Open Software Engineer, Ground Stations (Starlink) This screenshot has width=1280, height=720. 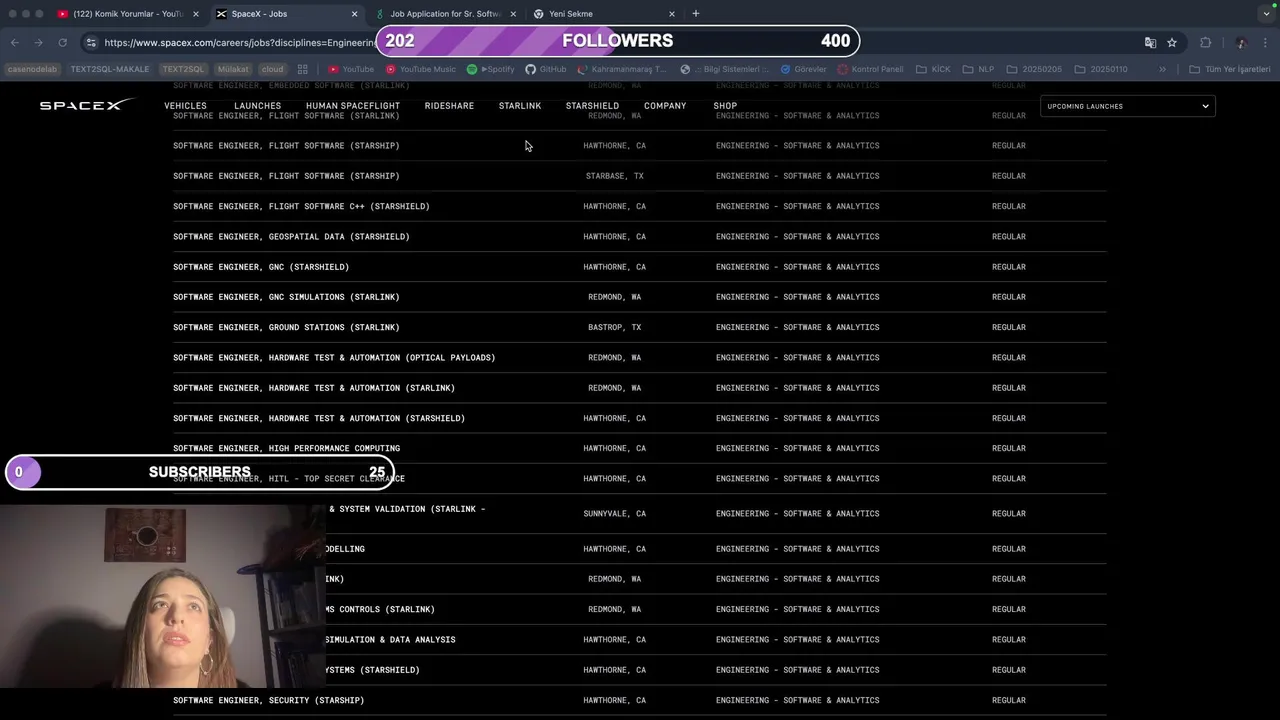coord(286,327)
